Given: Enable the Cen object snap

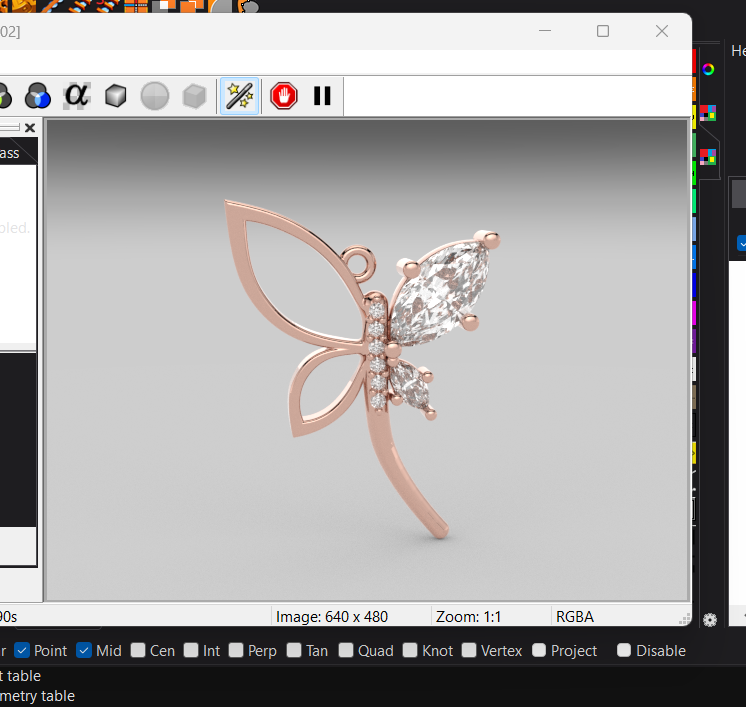Looking at the screenshot, I should click(x=138, y=650).
